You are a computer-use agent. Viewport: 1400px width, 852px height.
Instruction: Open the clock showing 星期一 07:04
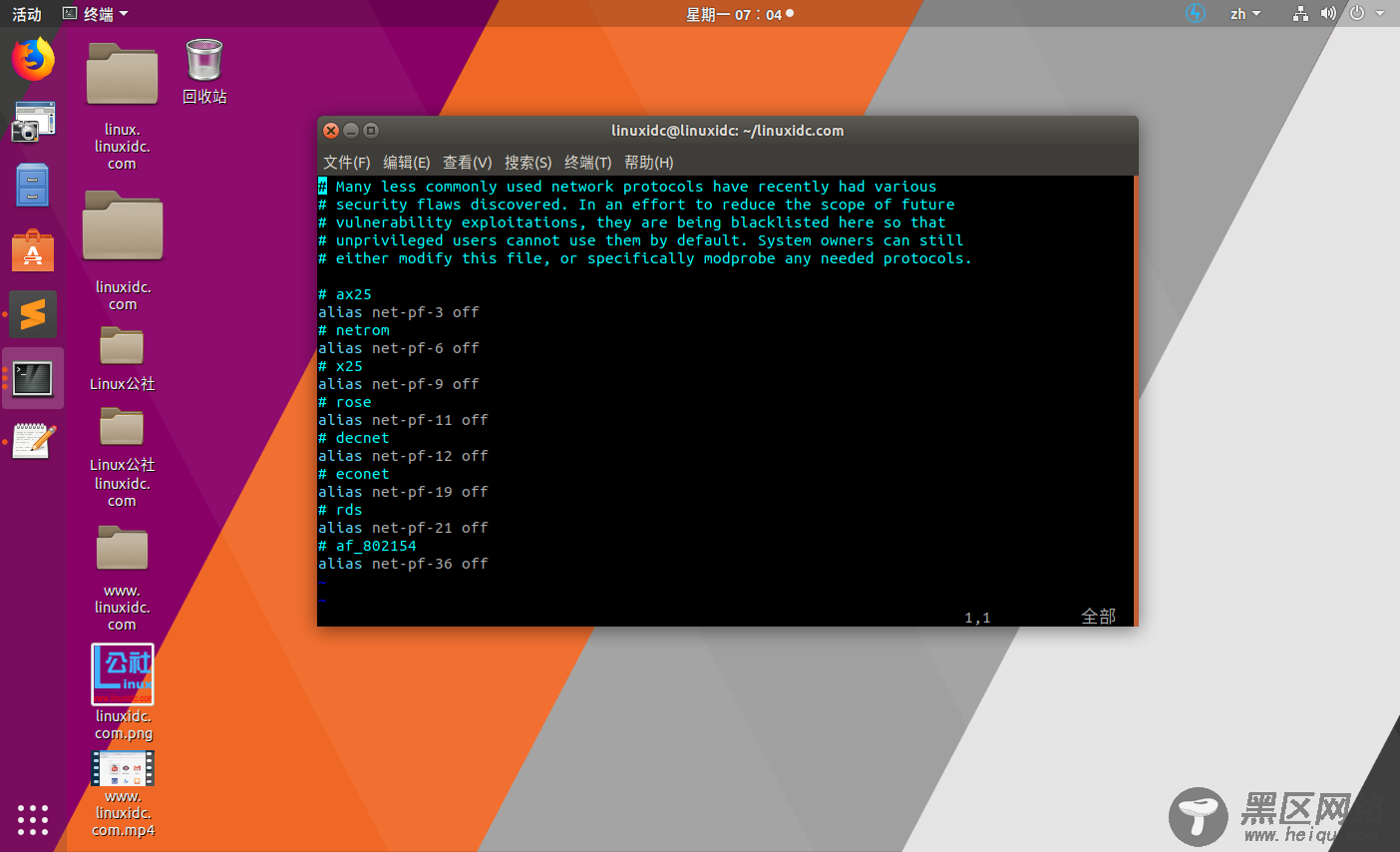(x=740, y=14)
